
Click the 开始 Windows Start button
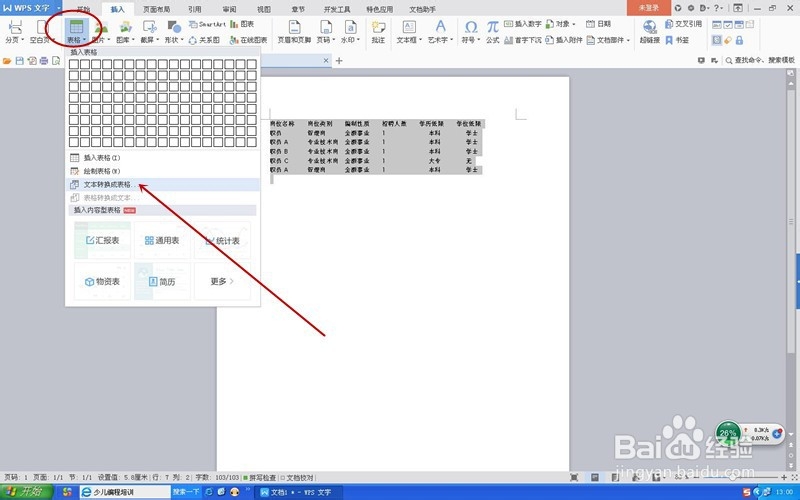26,492
